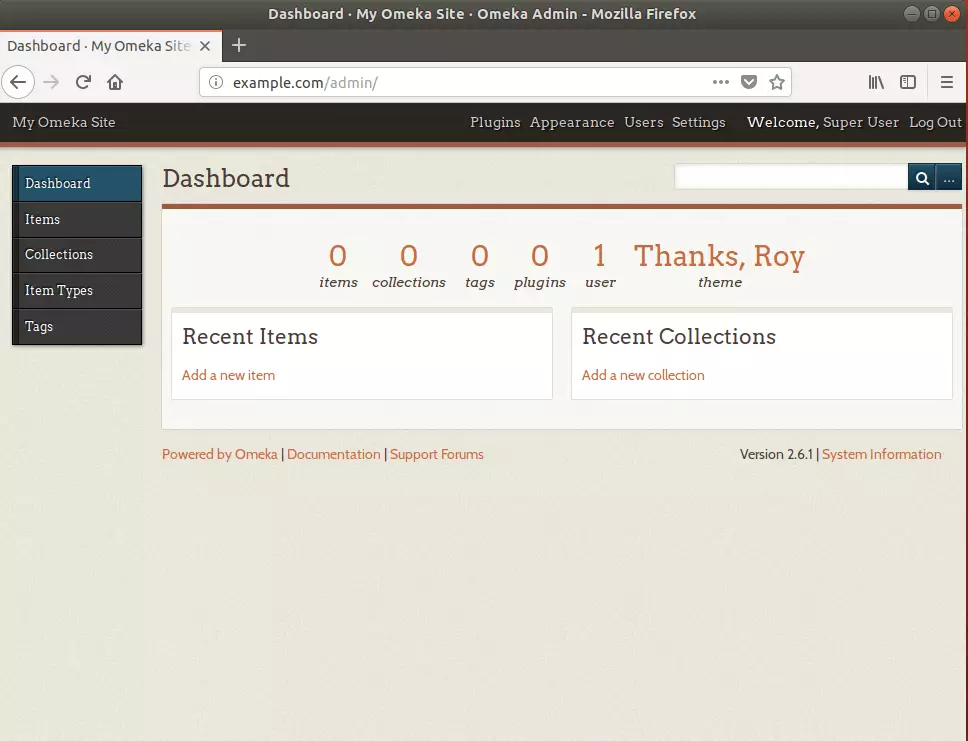This screenshot has height=741, width=968.
Task: Log Out of Omeka admin
Action: click(x=935, y=122)
